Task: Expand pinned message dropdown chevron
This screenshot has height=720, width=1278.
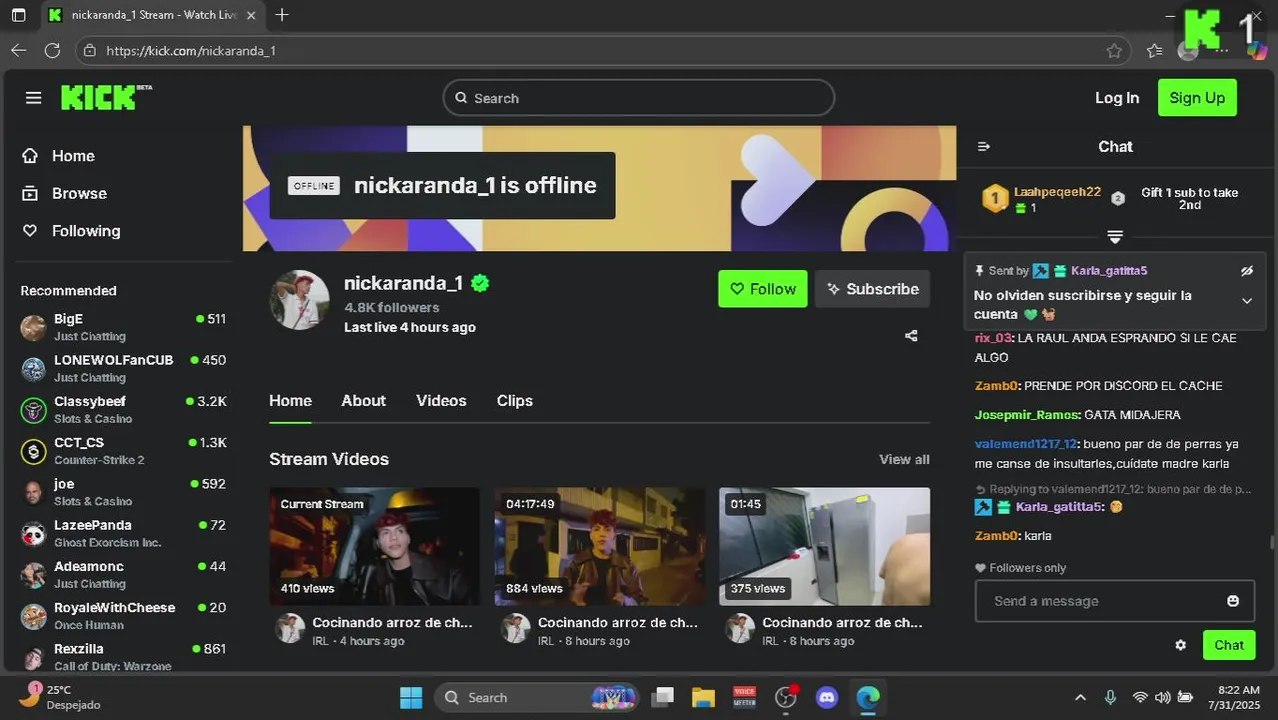Action: 1246,301
